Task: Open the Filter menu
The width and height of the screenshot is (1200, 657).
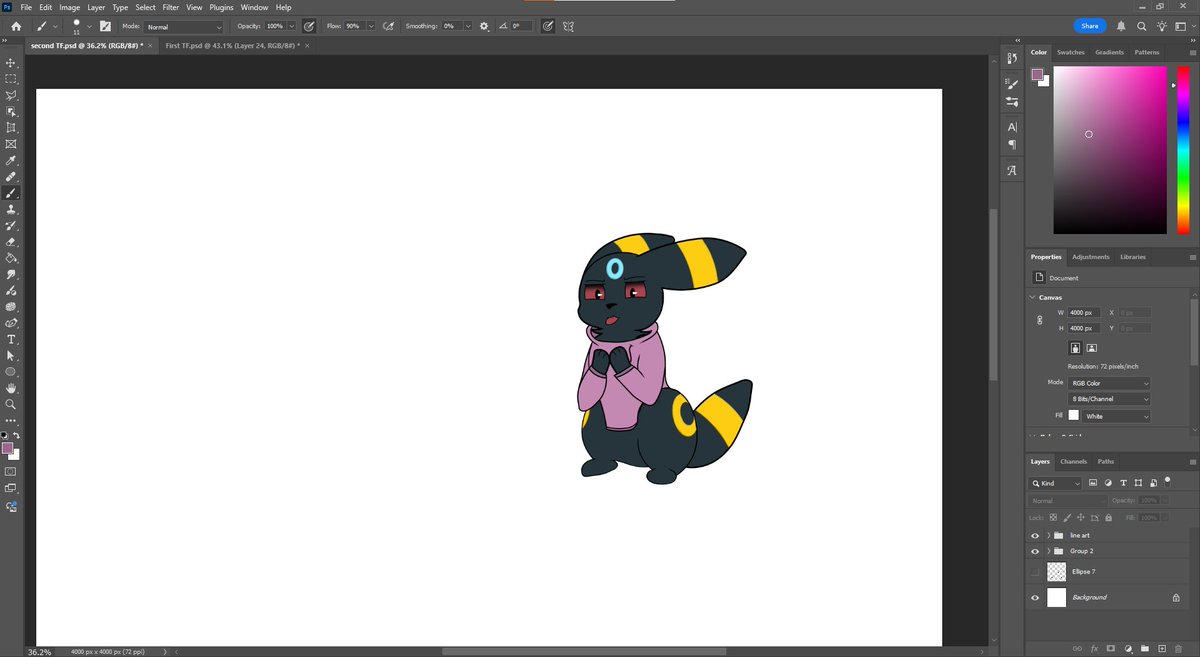Action: [171, 7]
